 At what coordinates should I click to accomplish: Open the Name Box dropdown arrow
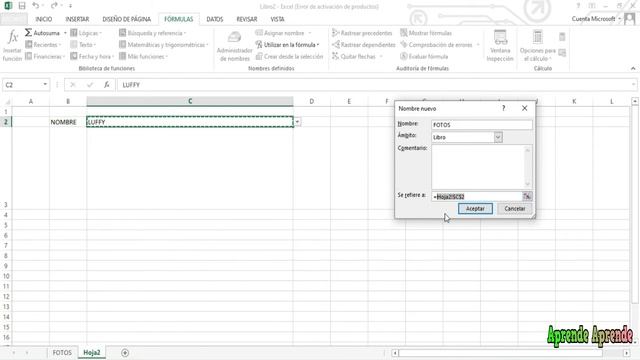[45, 84]
